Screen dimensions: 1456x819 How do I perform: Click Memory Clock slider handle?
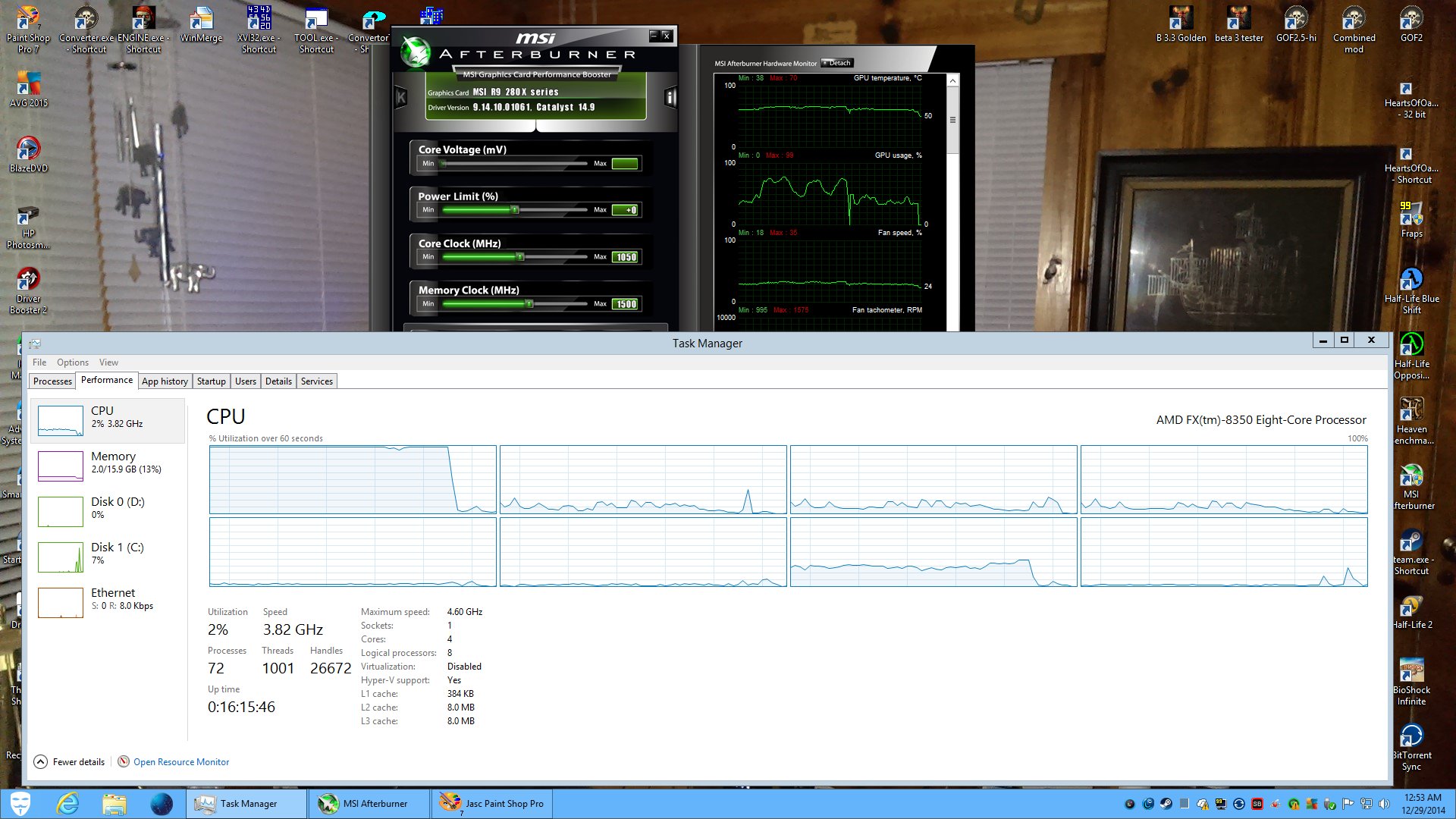coord(529,304)
